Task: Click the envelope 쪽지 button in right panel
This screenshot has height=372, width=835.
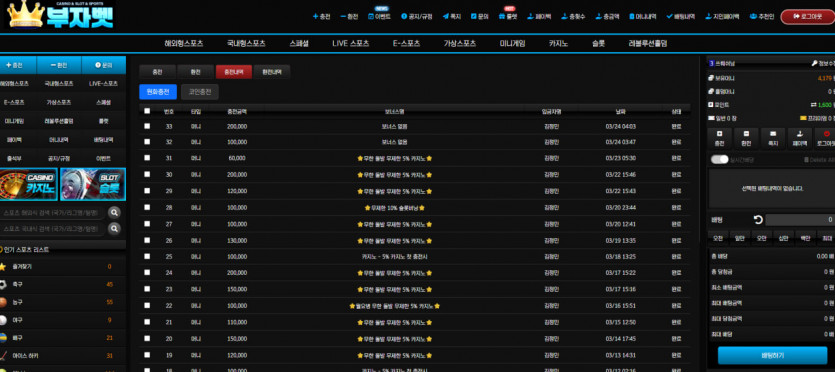Action: [x=773, y=138]
